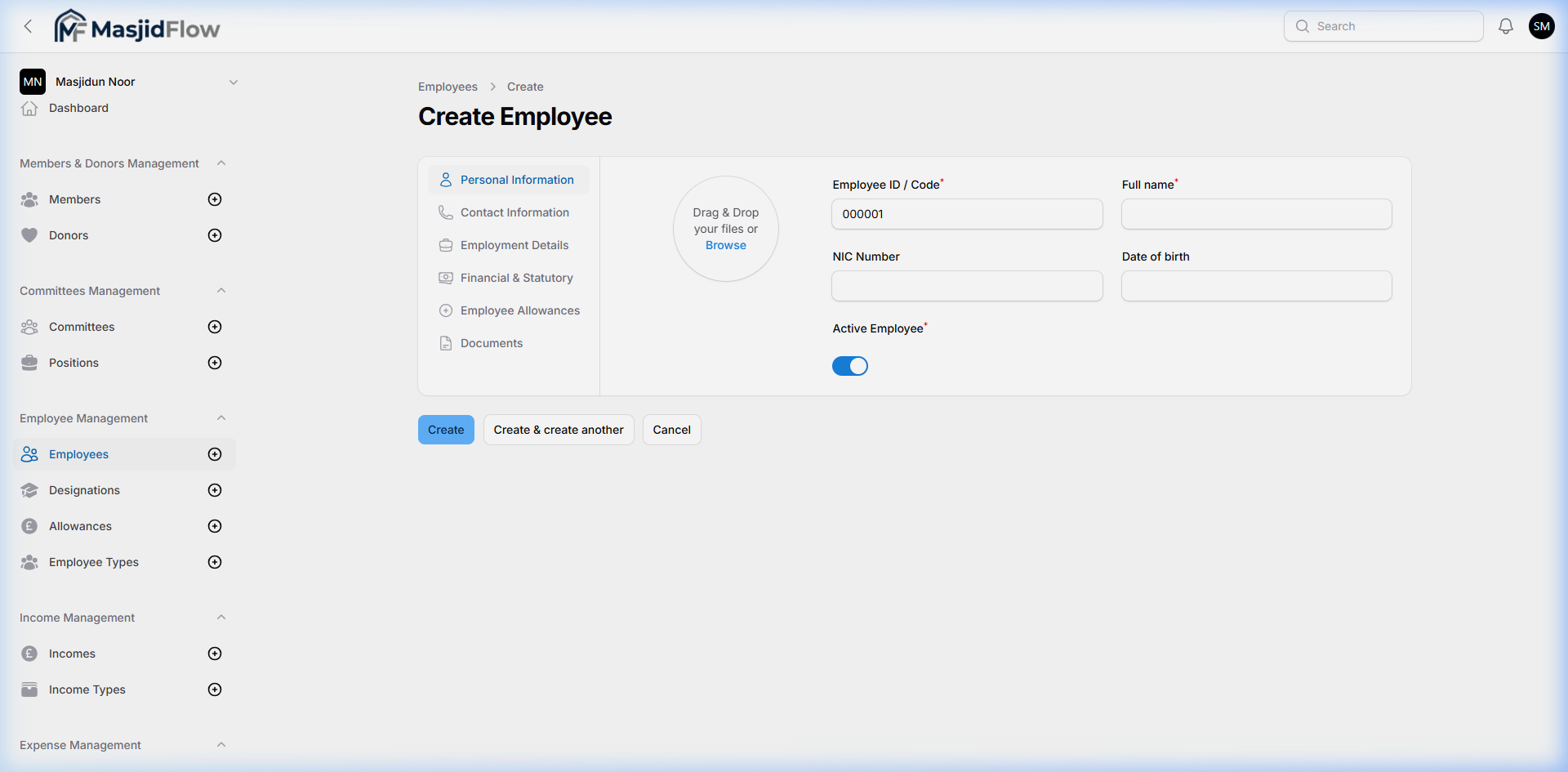Click the plus icon next to Committees

(215, 326)
